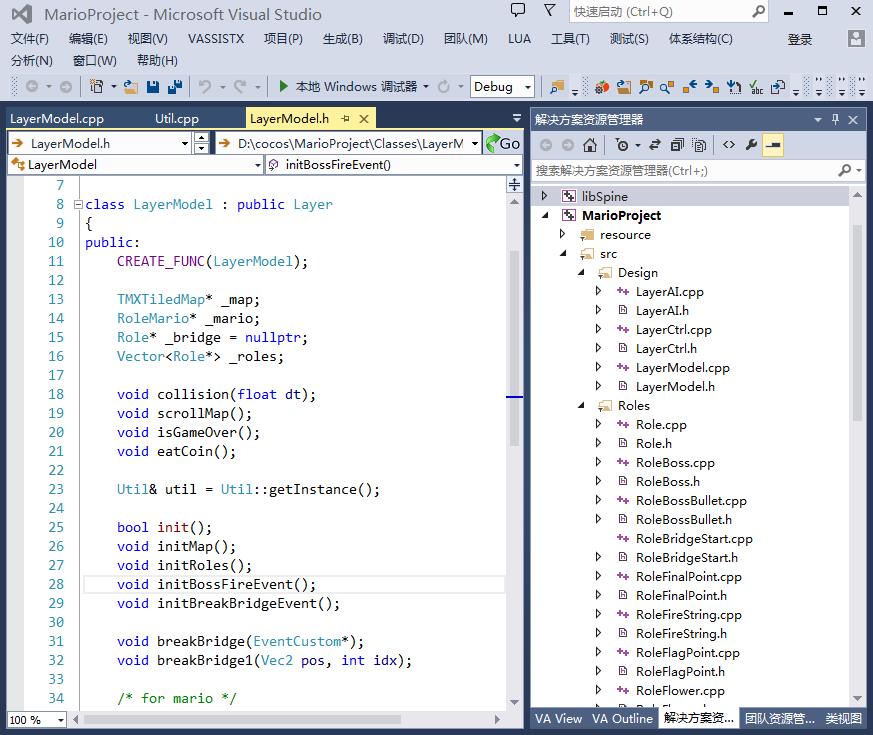Open the D:\cocos\MarioProject path dropdown
The width and height of the screenshot is (873, 735).
click(475, 144)
